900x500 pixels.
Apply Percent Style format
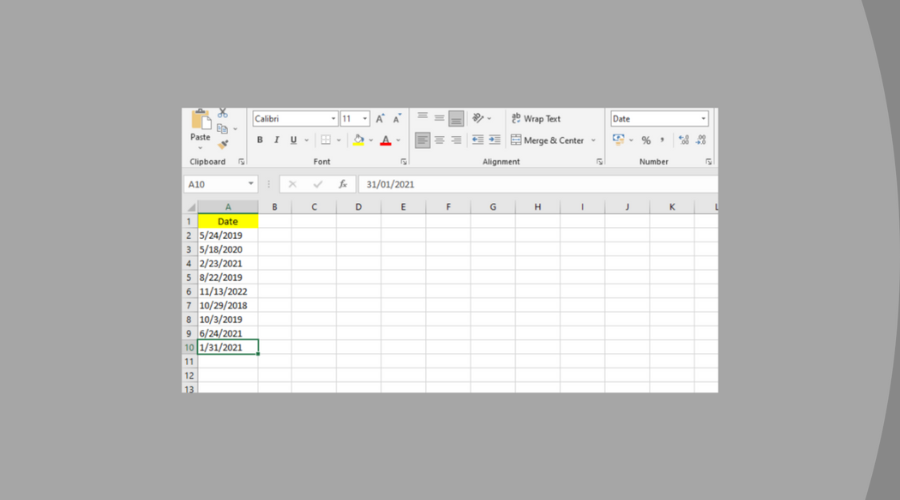coord(646,141)
